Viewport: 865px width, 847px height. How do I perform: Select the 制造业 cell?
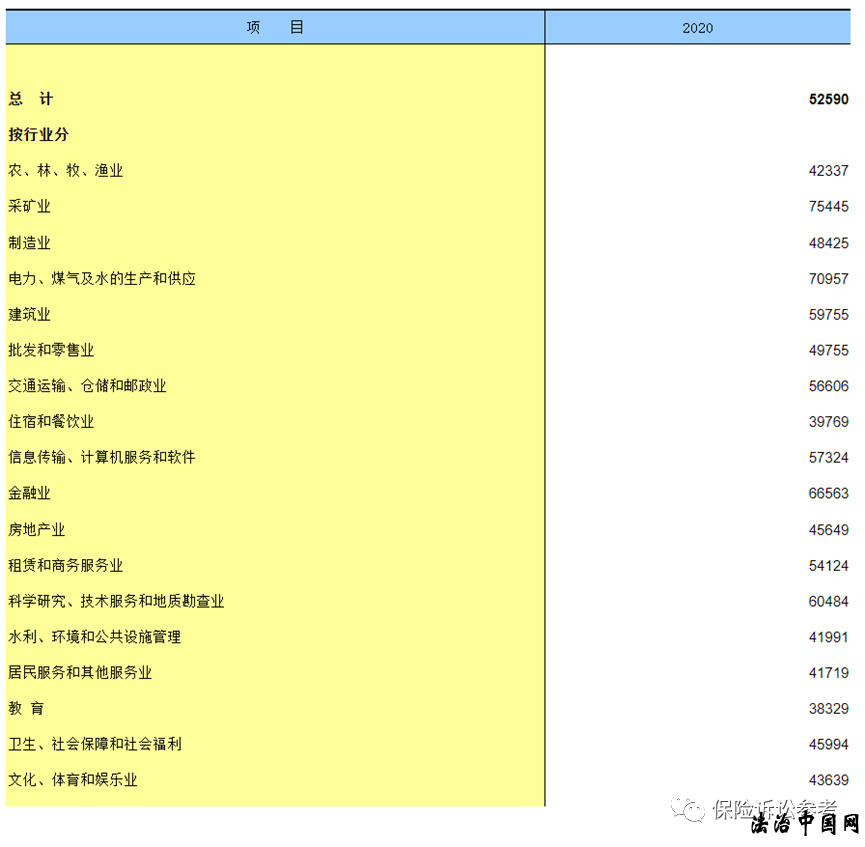tap(29, 243)
